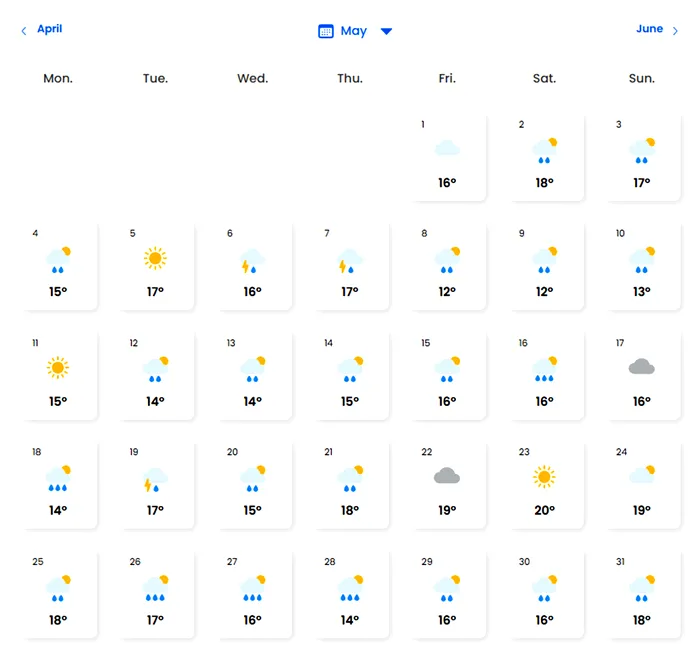Click the gray cloud icon on May 17
Screen dimensions: 700x650
tap(641, 368)
